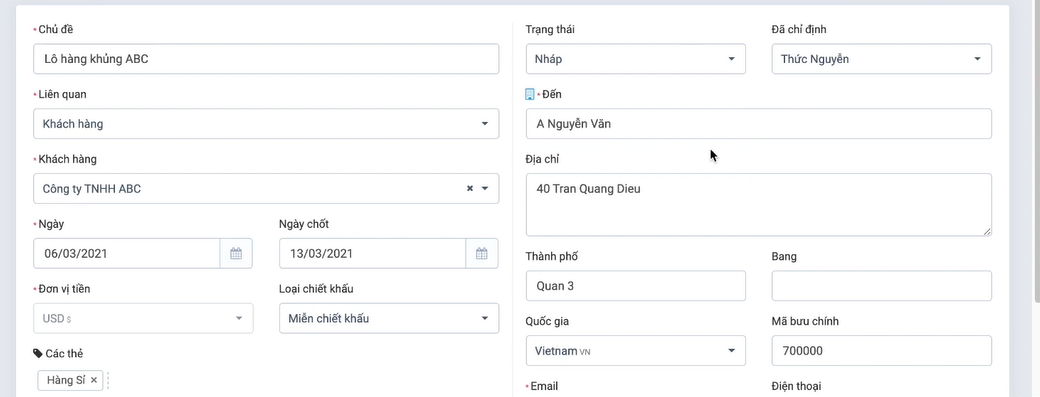Viewport: 1040px width, 397px height.
Task: Click the Đến recipient name field
Action: click(x=759, y=124)
